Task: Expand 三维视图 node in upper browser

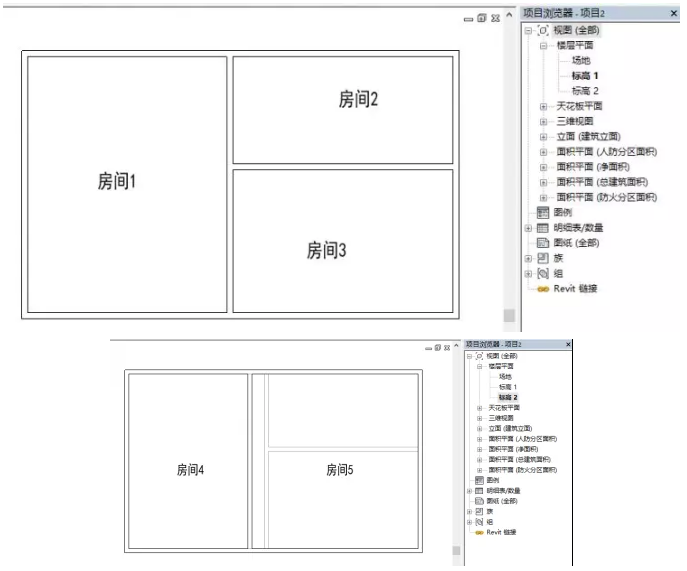Action: 544,121
